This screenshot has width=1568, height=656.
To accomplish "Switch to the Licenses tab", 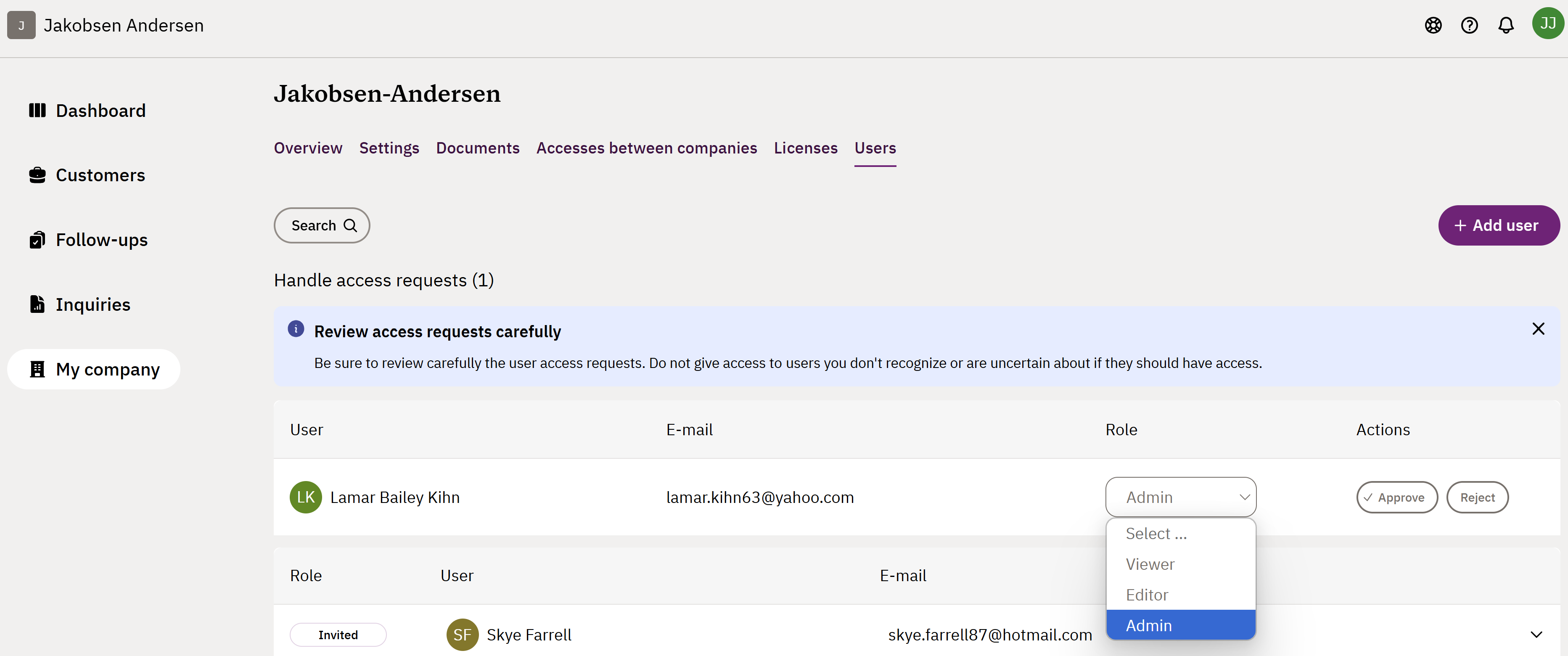I will point(805,148).
